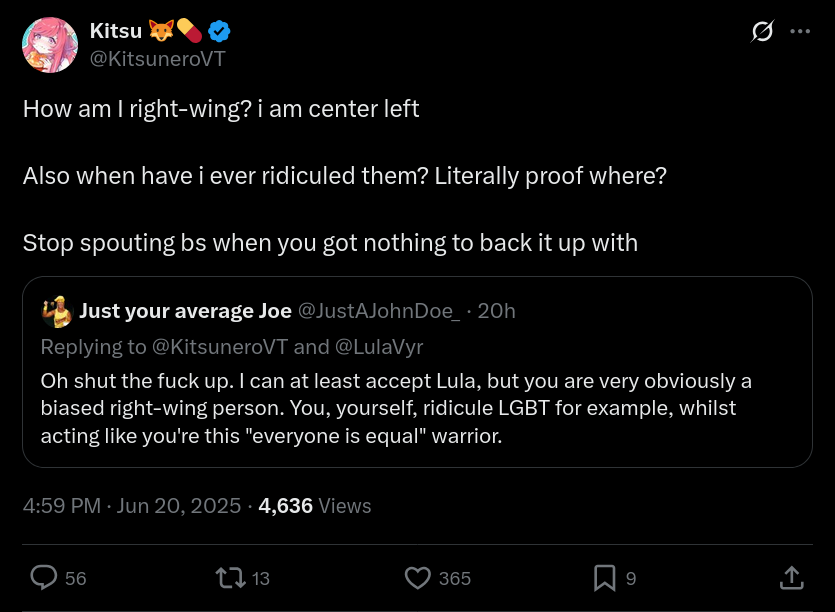The width and height of the screenshot is (835, 612).
Task: Click the 4:59 PM · Jun 20, 2025 timestamp
Action: click(132, 506)
